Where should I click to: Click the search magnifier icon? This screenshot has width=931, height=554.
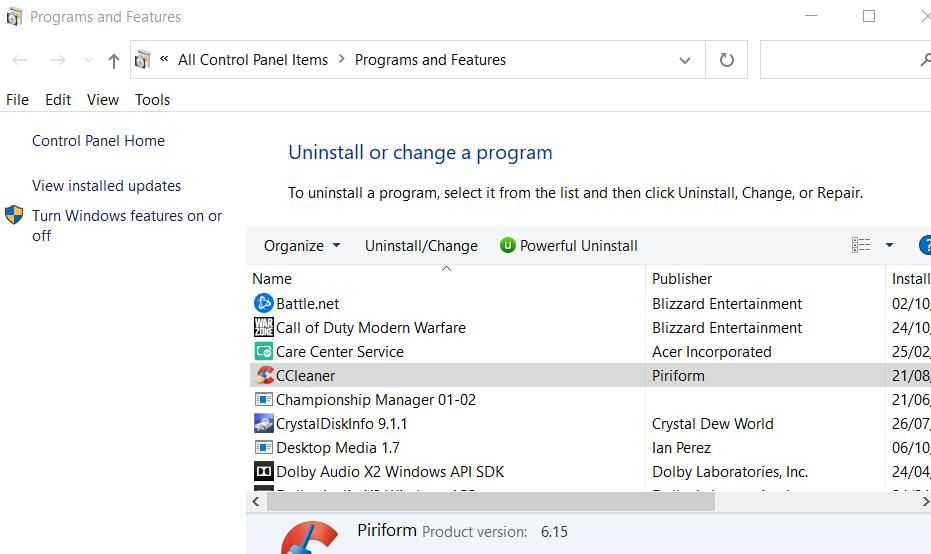[926, 59]
